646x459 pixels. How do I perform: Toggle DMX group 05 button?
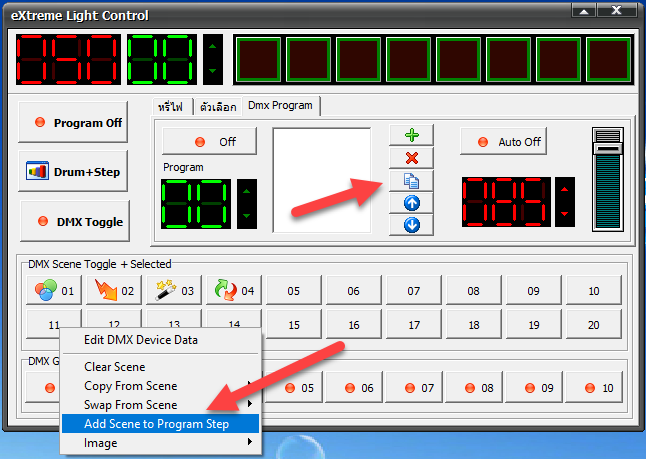click(294, 387)
